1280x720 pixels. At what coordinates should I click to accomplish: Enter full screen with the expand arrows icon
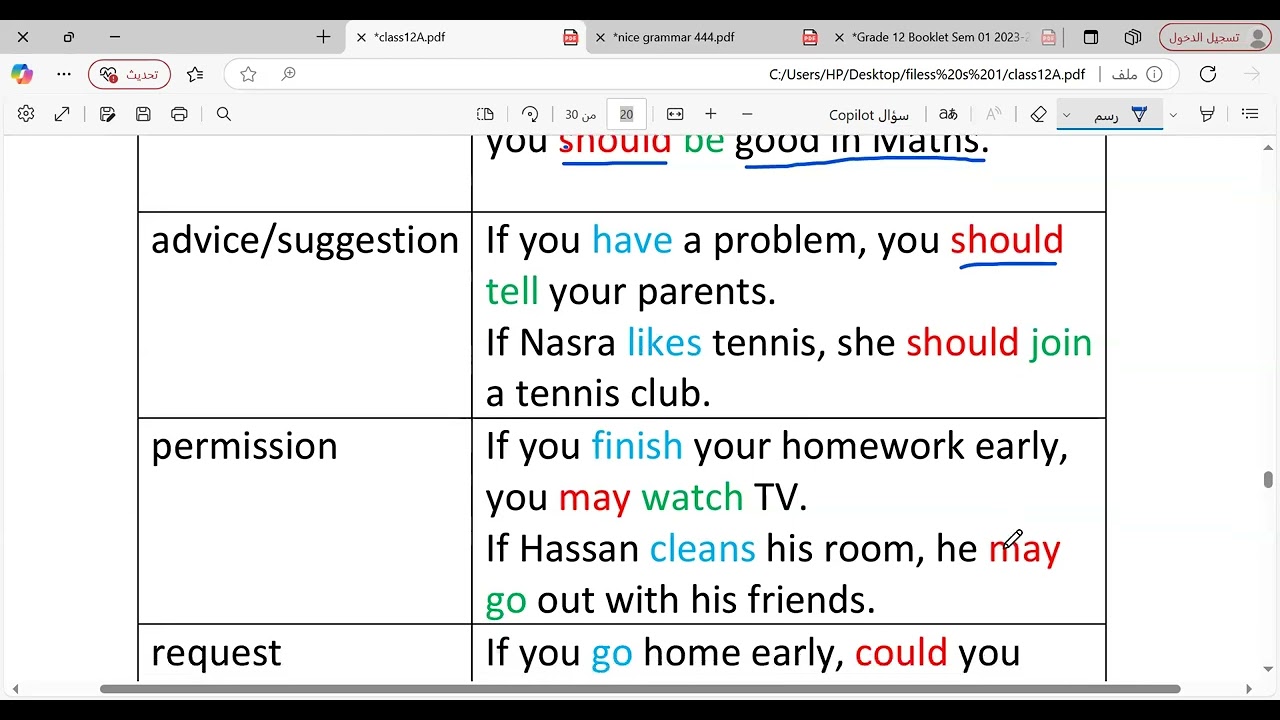[x=62, y=114]
